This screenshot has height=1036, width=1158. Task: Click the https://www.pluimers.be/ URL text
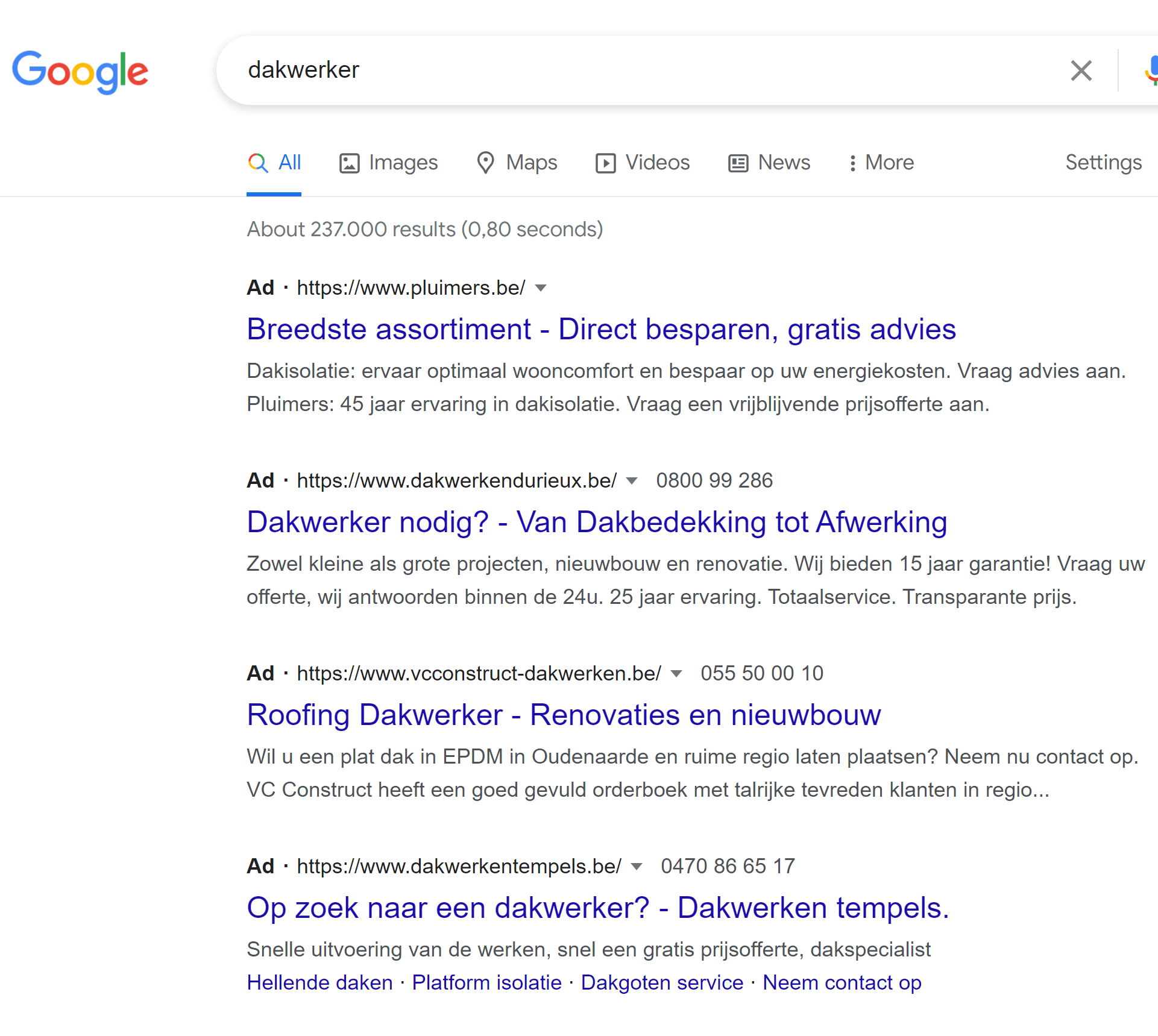click(411, 288)
